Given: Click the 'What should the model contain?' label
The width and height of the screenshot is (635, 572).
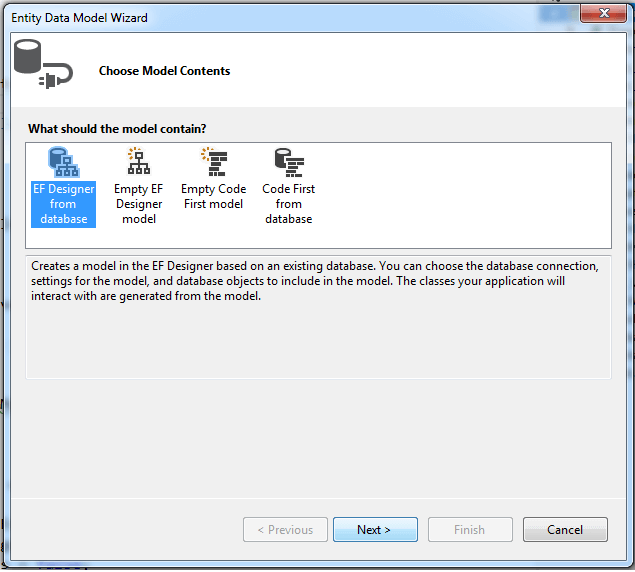Looking at the screenshot, I should click(117, 129).
